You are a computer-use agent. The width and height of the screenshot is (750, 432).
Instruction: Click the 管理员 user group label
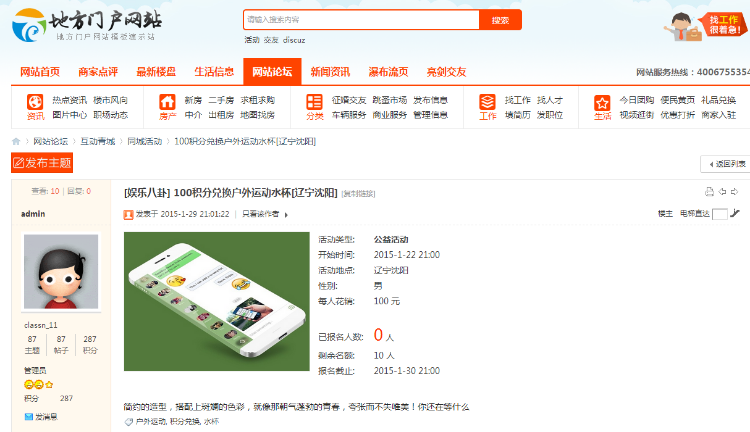point(35,370)
